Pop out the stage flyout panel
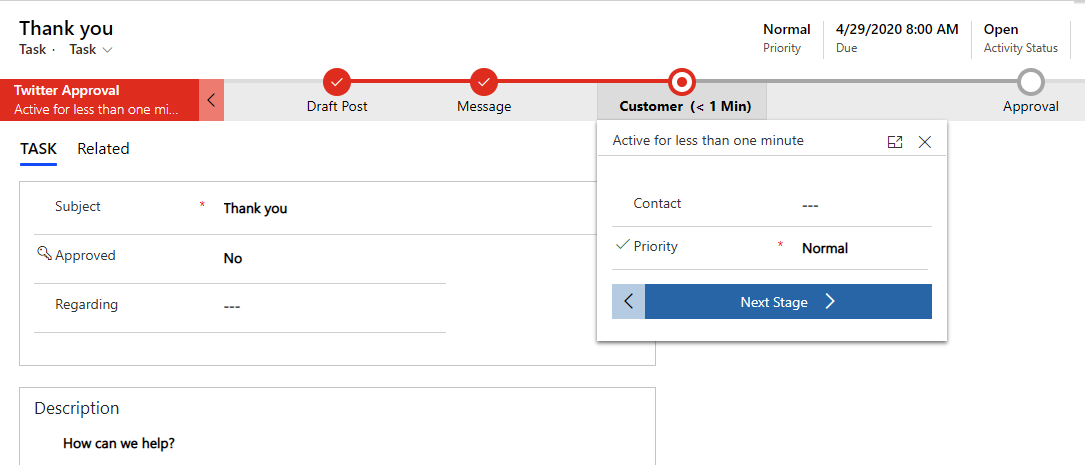1085x465 pixels. [x=895, y=142]
